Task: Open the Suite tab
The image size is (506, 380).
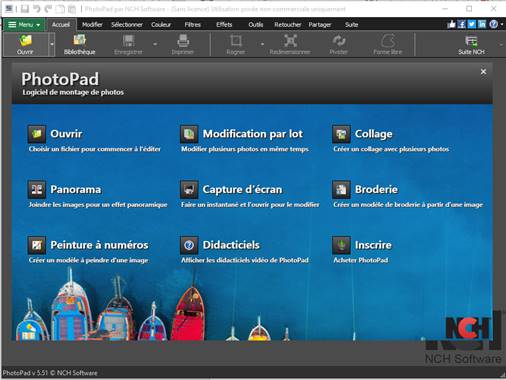Action: pyautogui.click(x=352, y=25)
